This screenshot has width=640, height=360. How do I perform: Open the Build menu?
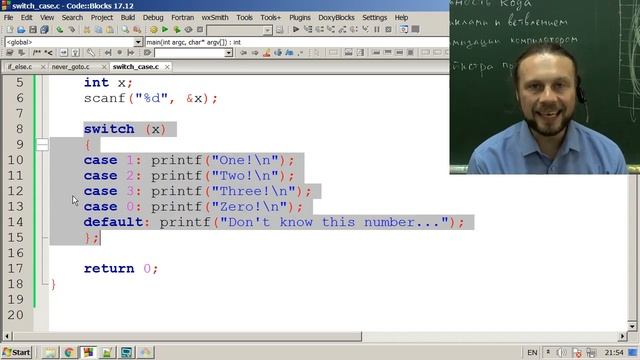pos(128,18)
